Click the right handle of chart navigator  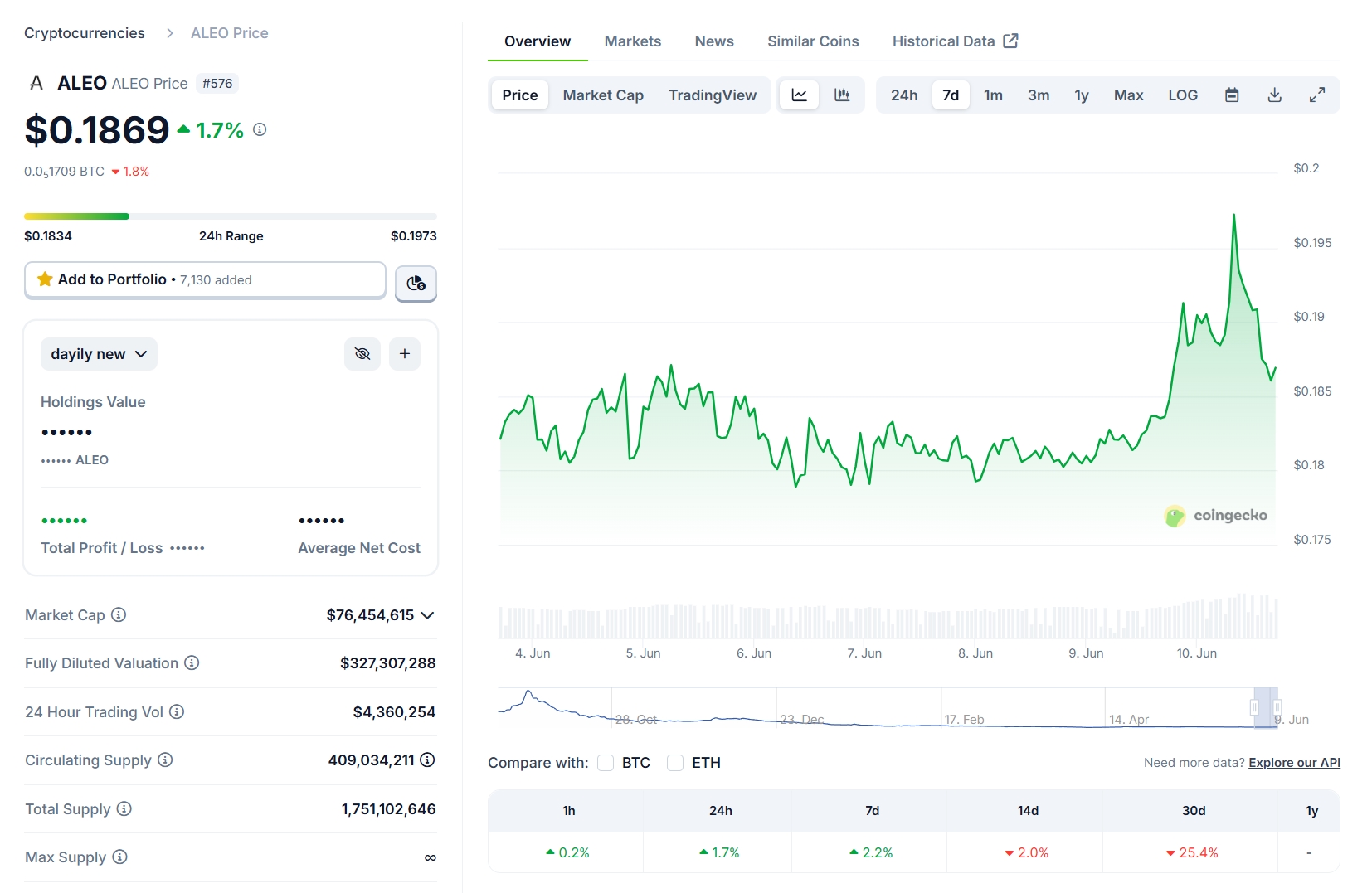[x=1277, y=707]
